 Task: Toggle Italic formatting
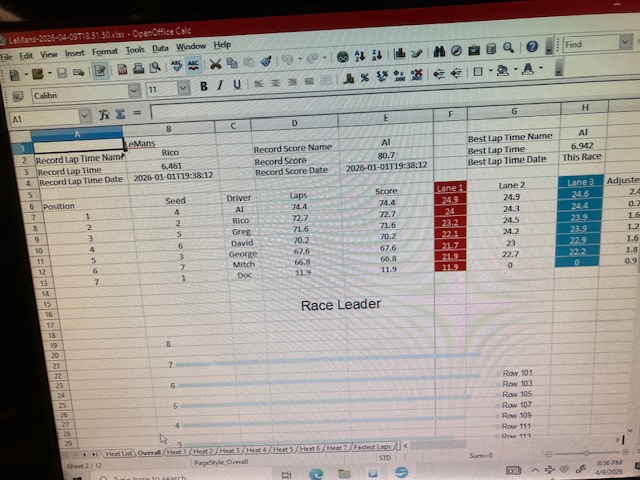tap(220, 86)
